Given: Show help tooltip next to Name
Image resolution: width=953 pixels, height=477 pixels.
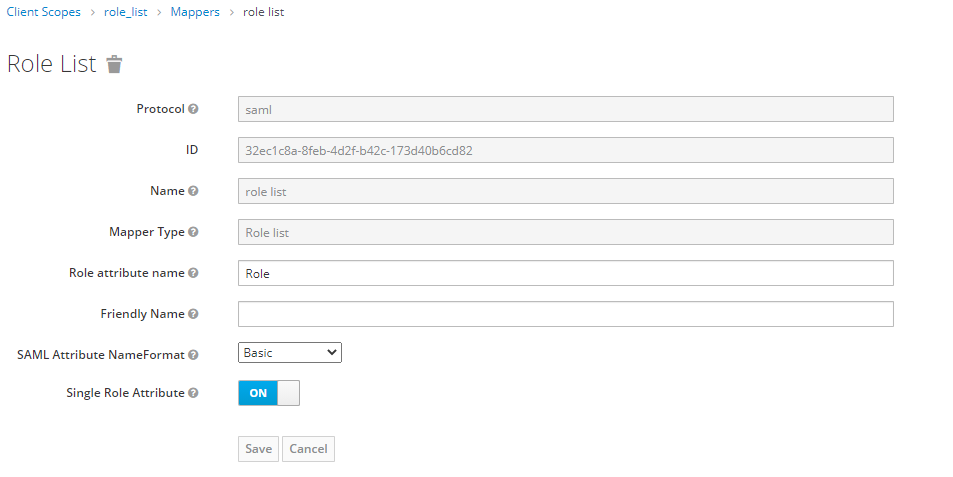Looking at the screenshot, I should [x=193, y=191].
